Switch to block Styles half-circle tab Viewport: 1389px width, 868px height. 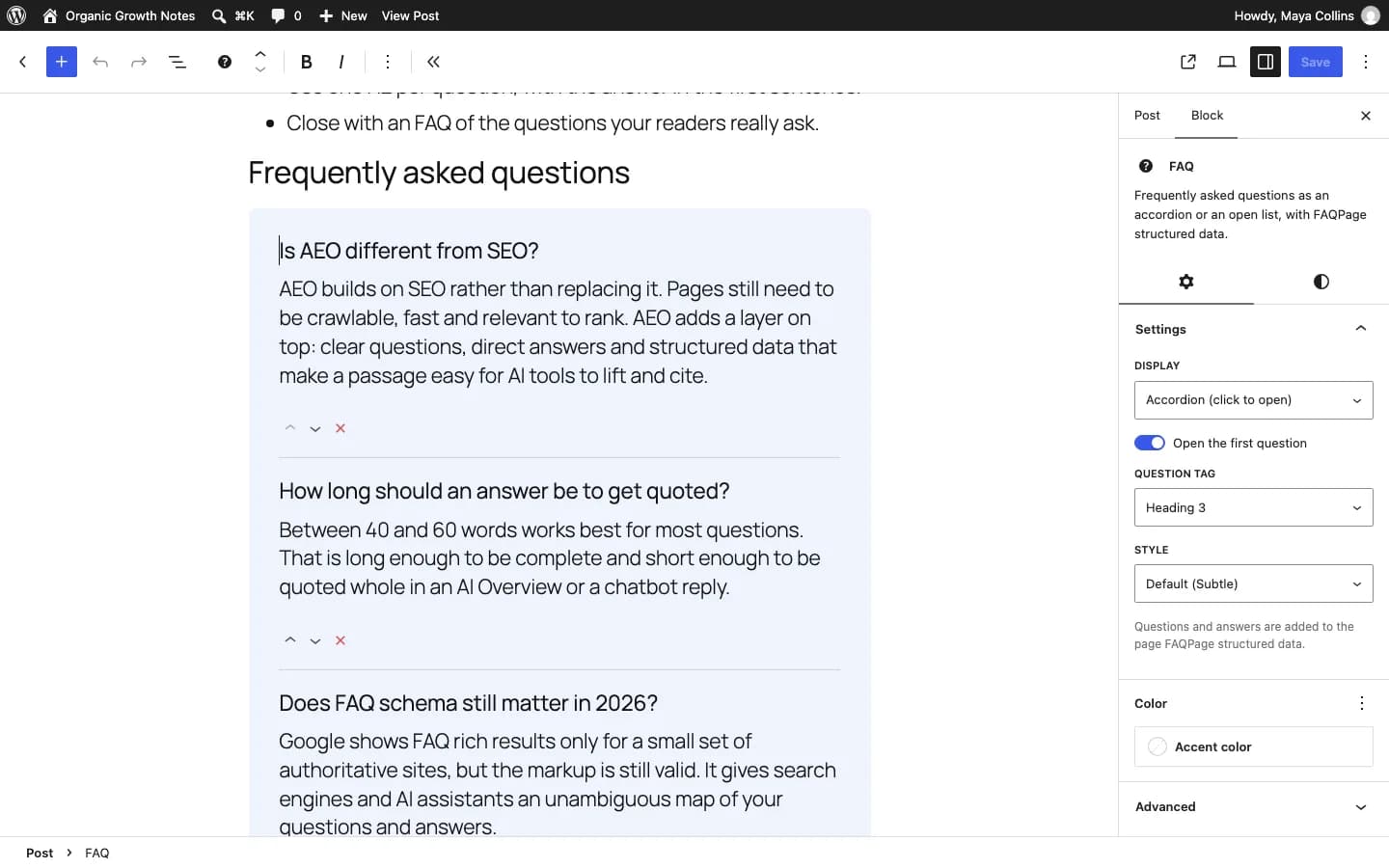tap(1321, 282)
